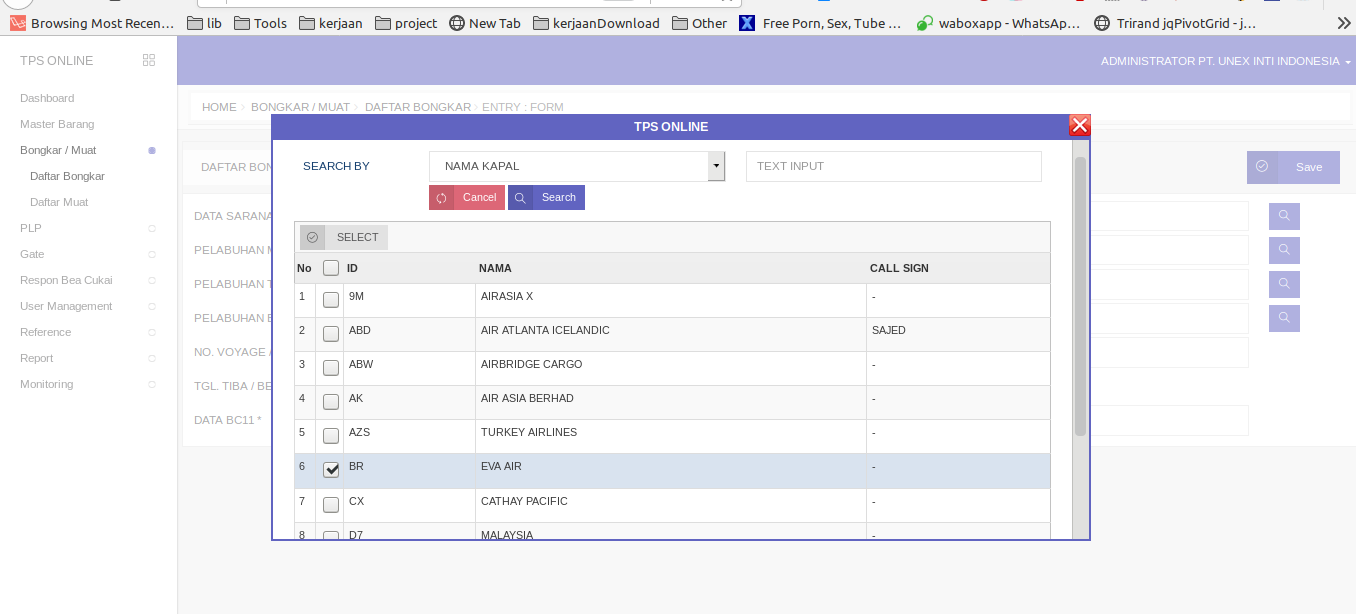Uncheck the EVA AIR row checkbox
This screenshot has width=1356, height=614.
(331, 470)
